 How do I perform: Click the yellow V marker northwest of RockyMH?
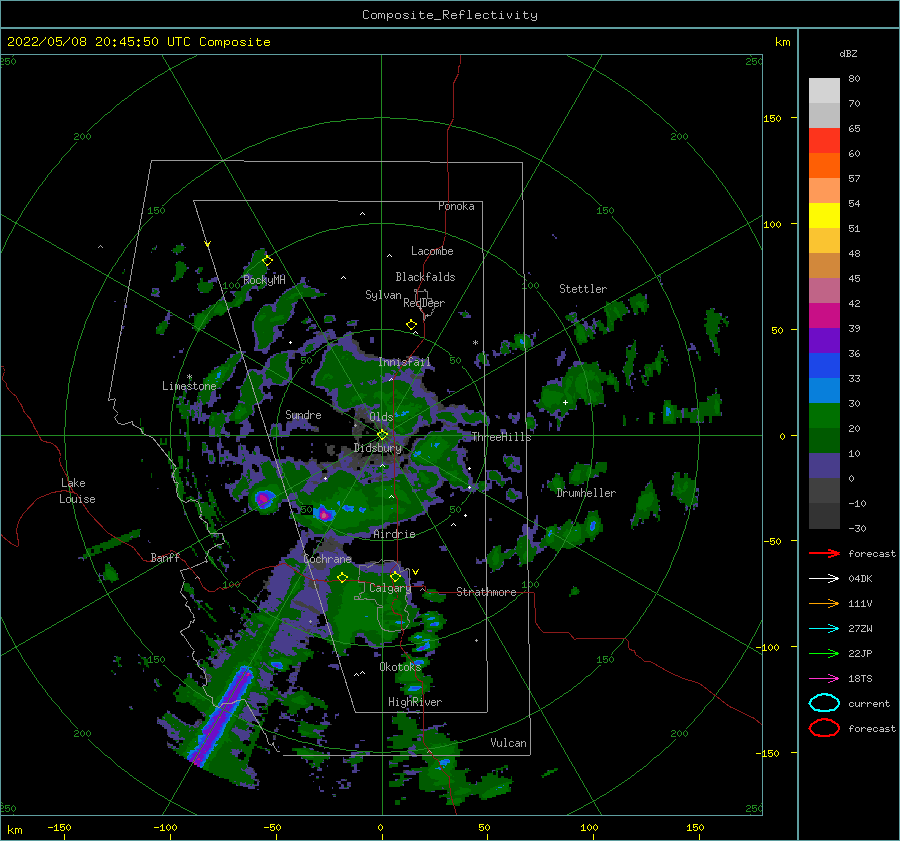coord(208,245)
